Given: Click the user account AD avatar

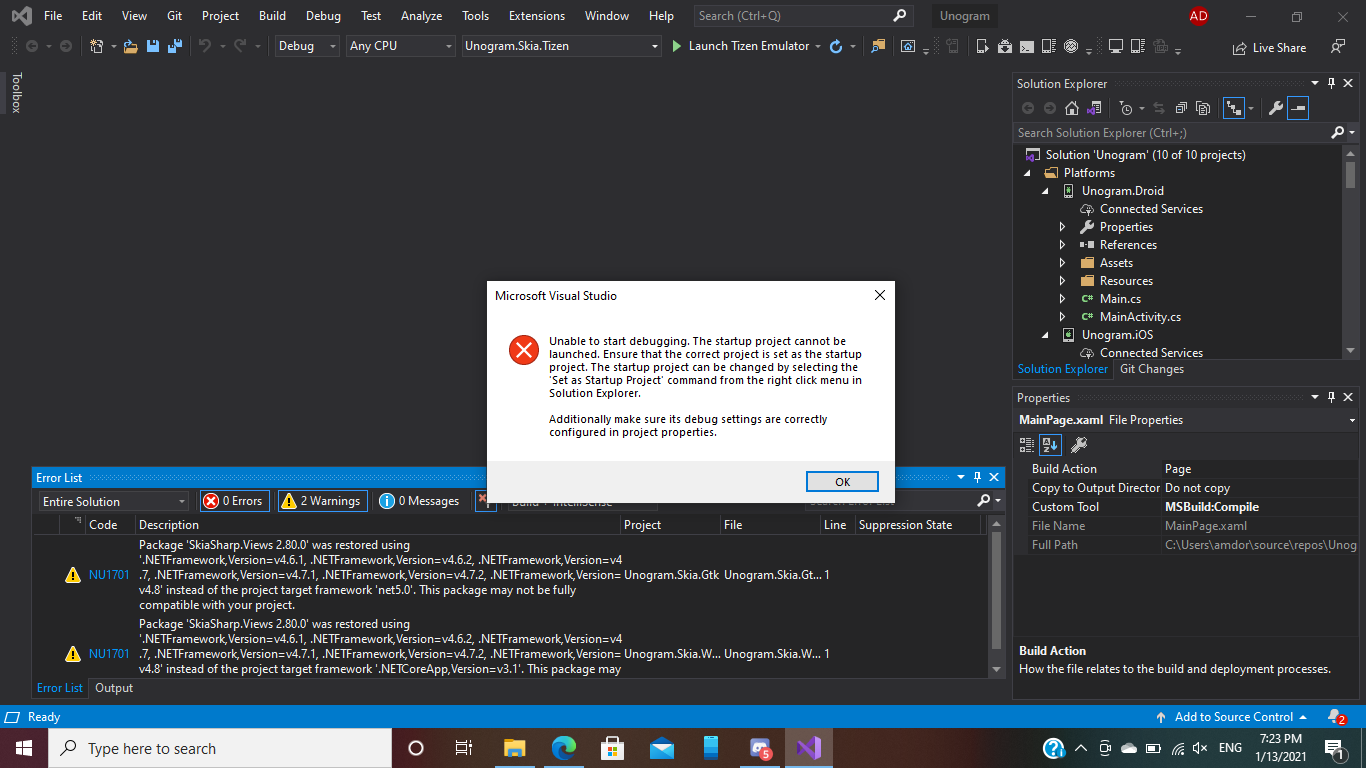Looking at the screenshot, I should click(1199, 16).
